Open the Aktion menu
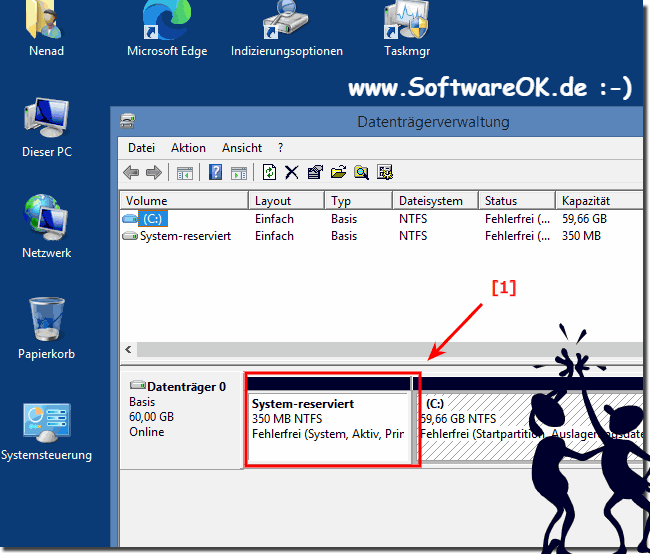Image resolution: width=650 pixels, height=554 pixels. [188, 148]
